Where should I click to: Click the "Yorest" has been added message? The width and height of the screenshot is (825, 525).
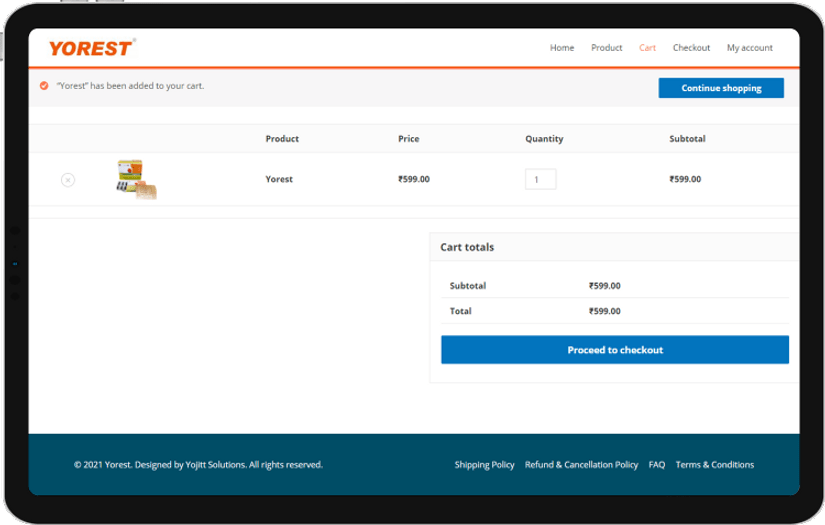tap(130, 86)
